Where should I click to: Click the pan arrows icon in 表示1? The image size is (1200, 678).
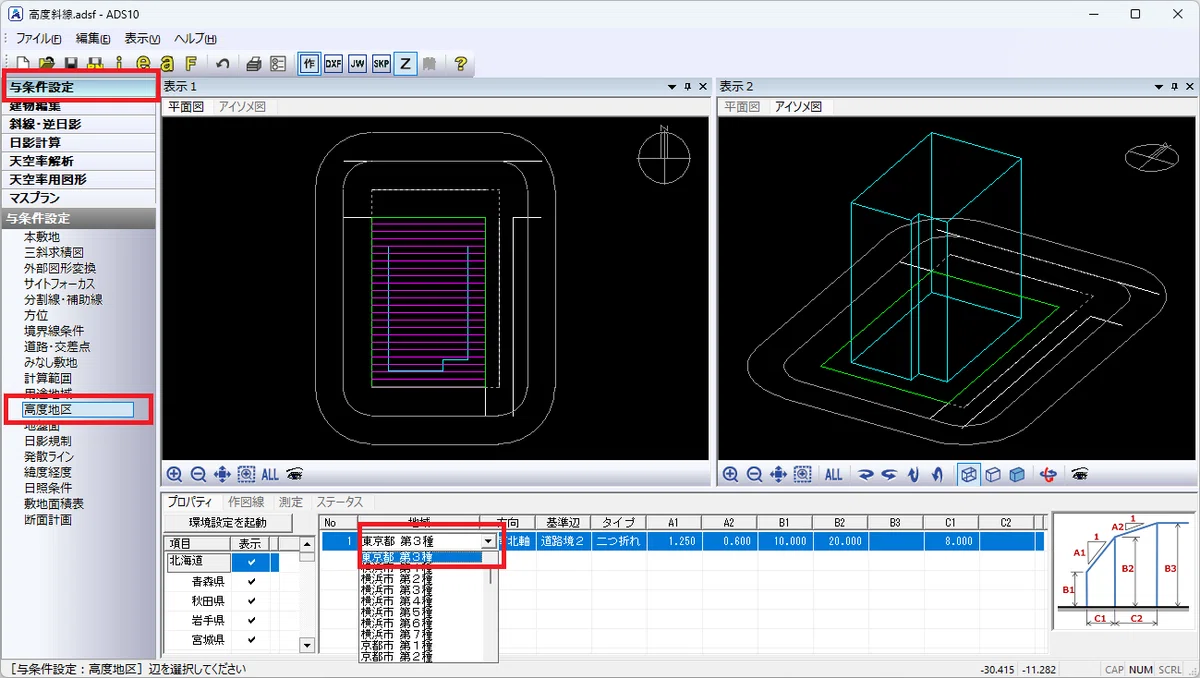click(222, 475)
